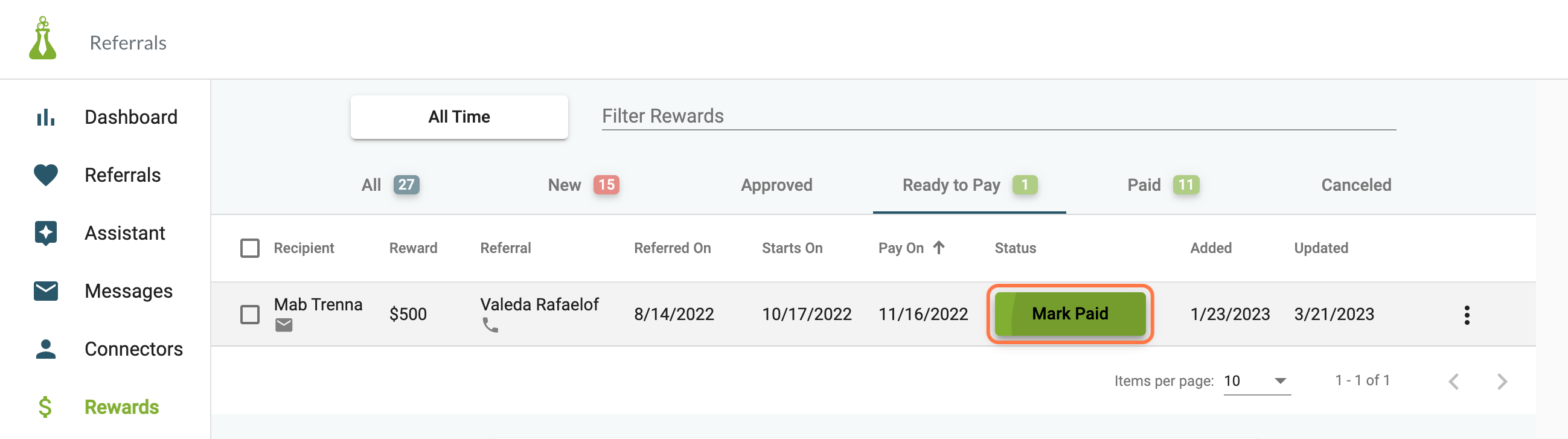Sort by the Pay On column arrow

tap(939, 247)
